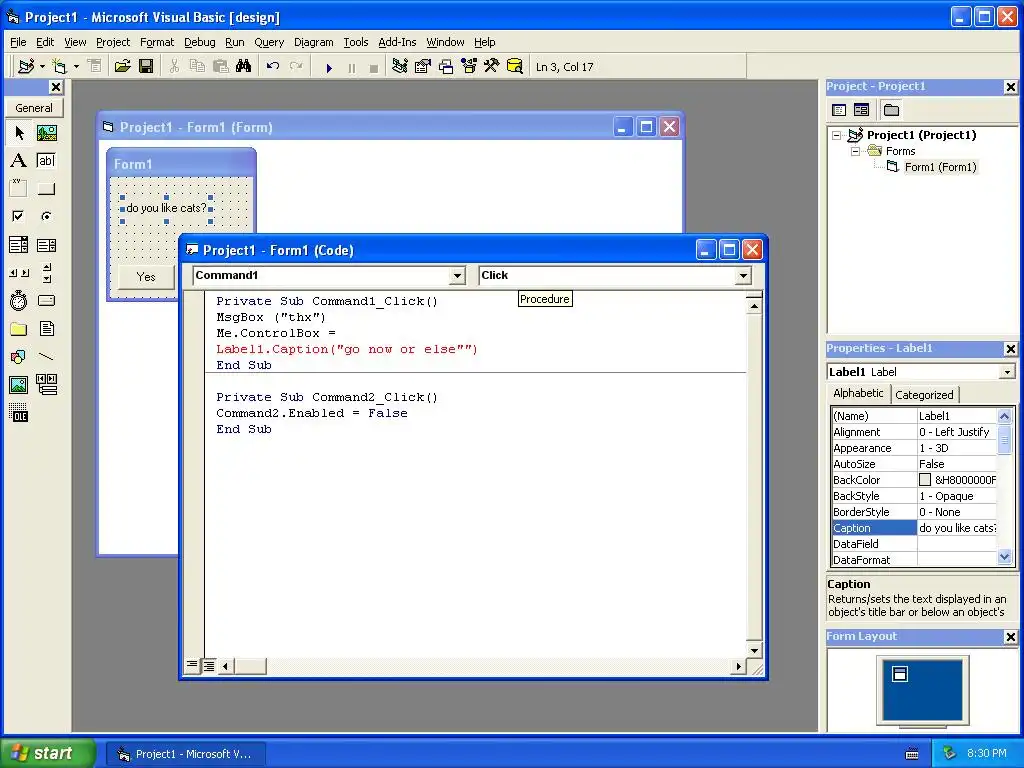1024x768 pixels.
Task: Select the Shape control tool
Action: [x=19, y=357]
